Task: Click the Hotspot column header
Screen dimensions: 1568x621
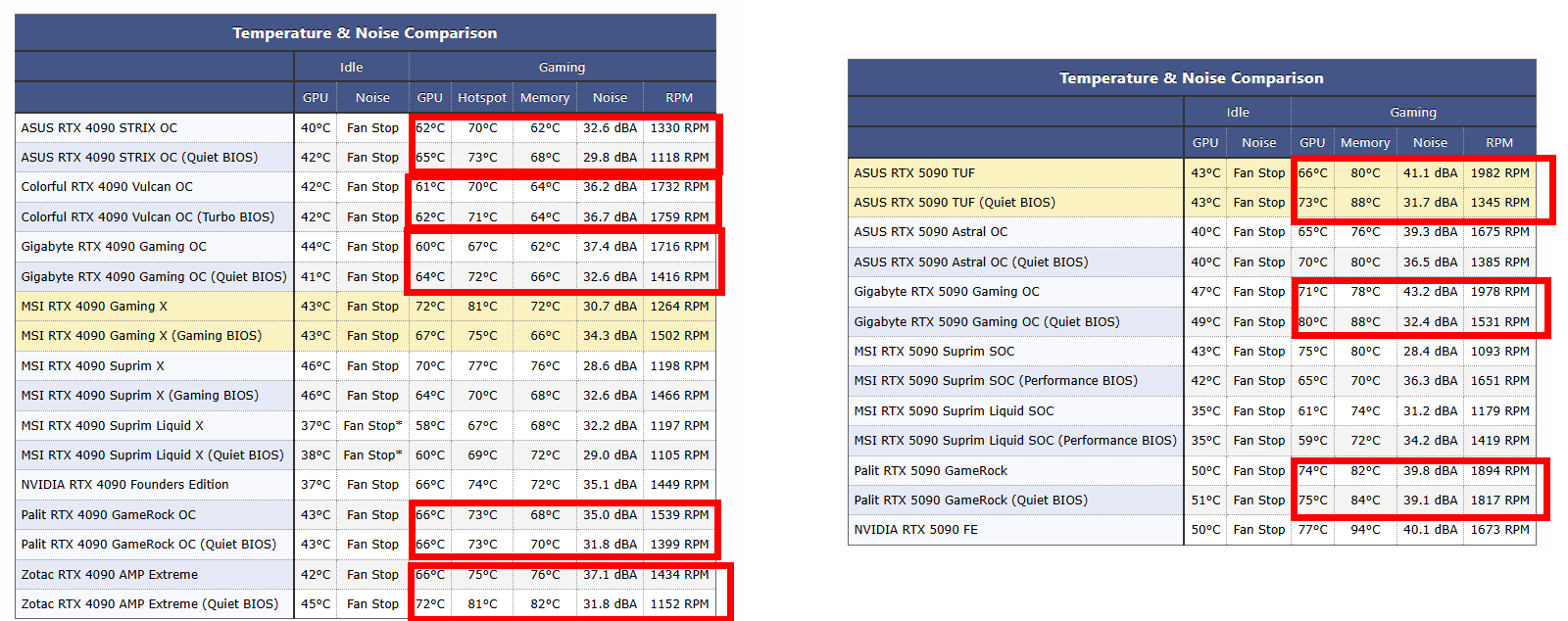Action: pos(482,97)
